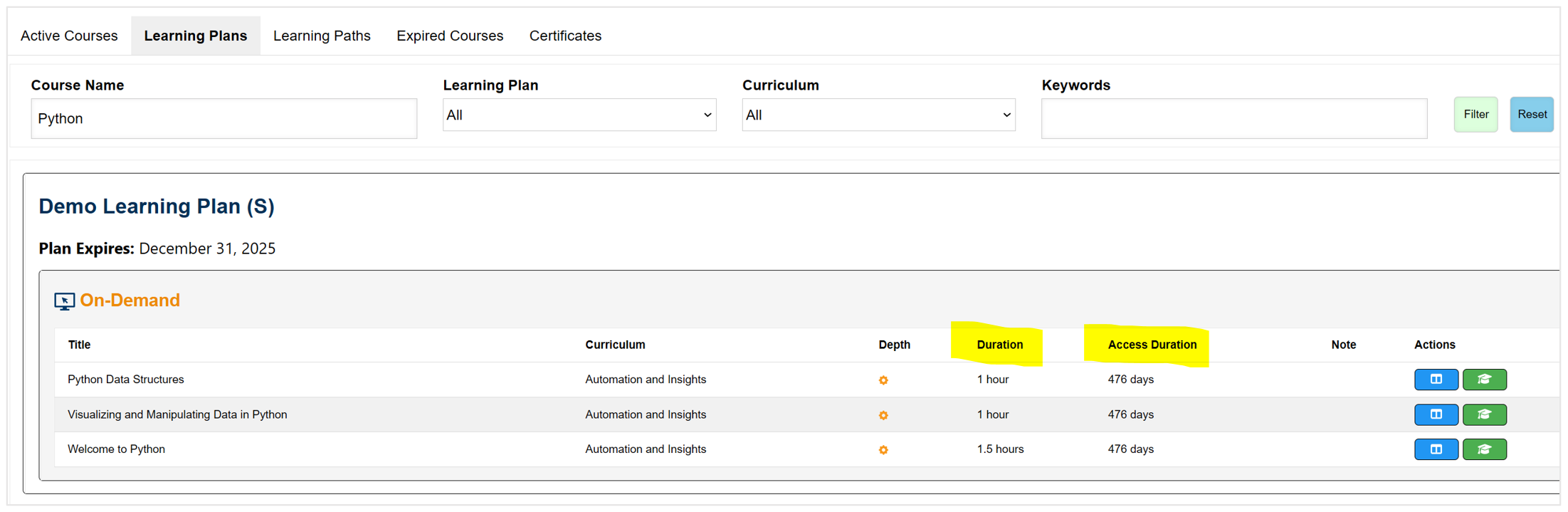Click the Python Data Structures title
1568x512 pixels.
pyautogui.click(x=126, y=380)
